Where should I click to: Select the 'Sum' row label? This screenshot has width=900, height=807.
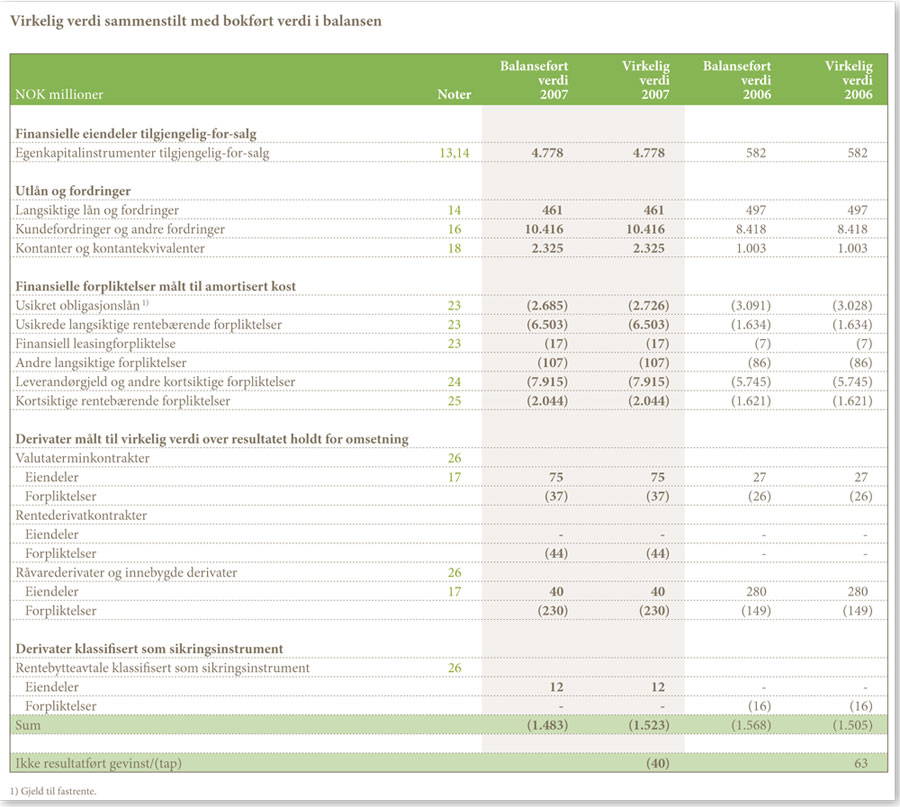click(28, 725)
